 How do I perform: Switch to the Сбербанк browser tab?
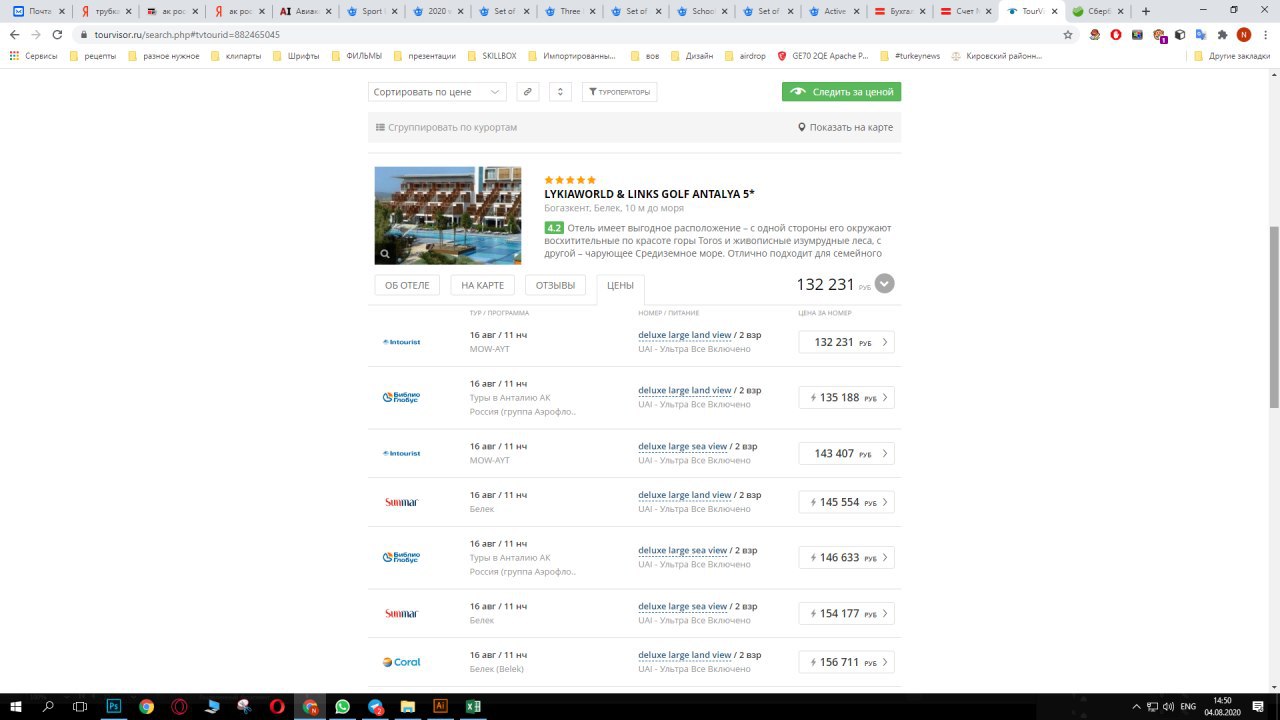tap(1097, 11)
